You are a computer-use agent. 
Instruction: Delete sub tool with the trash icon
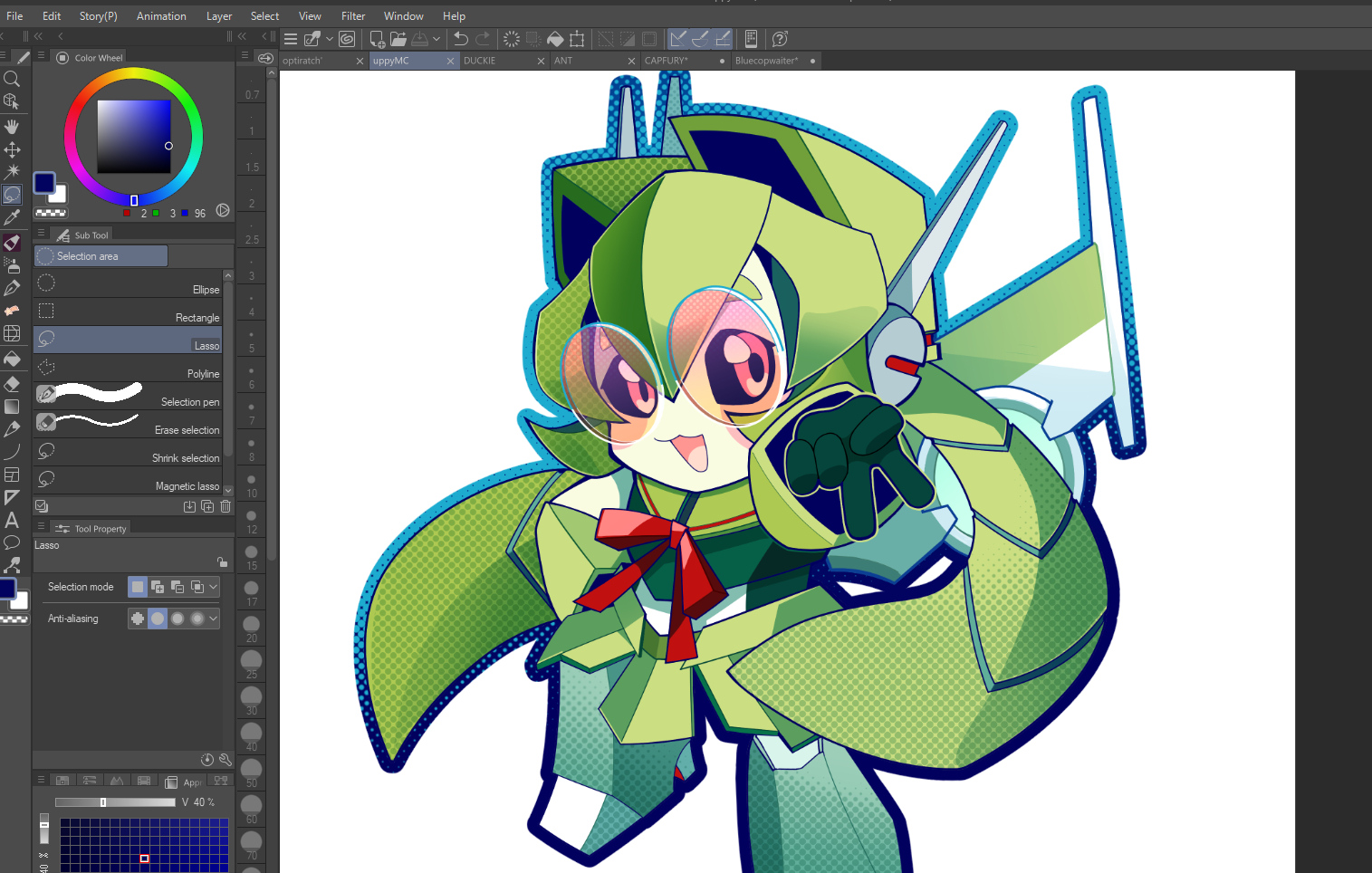coord(225,506)
